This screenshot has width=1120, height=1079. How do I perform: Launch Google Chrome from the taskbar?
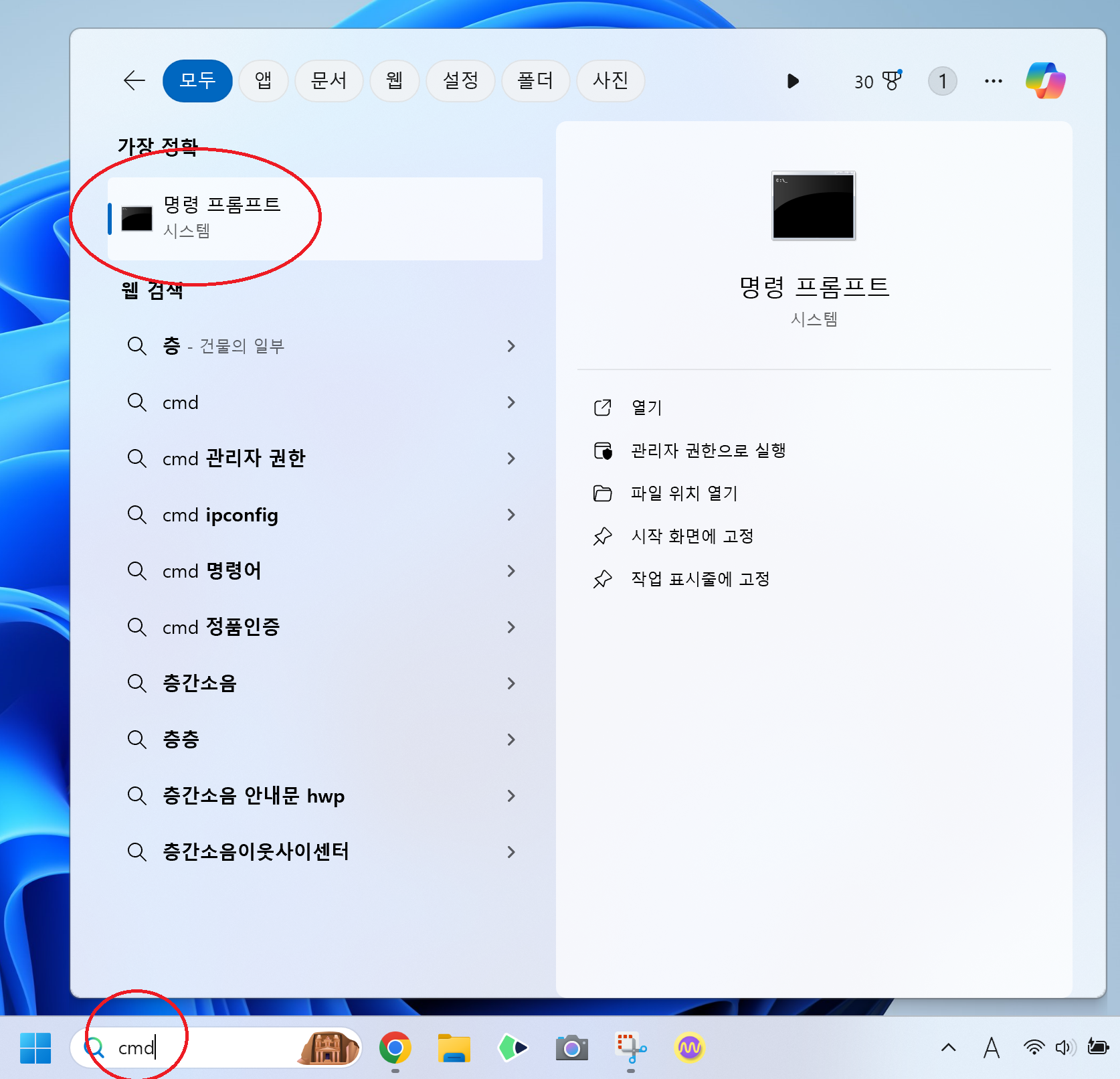(x=395, y=1048)
